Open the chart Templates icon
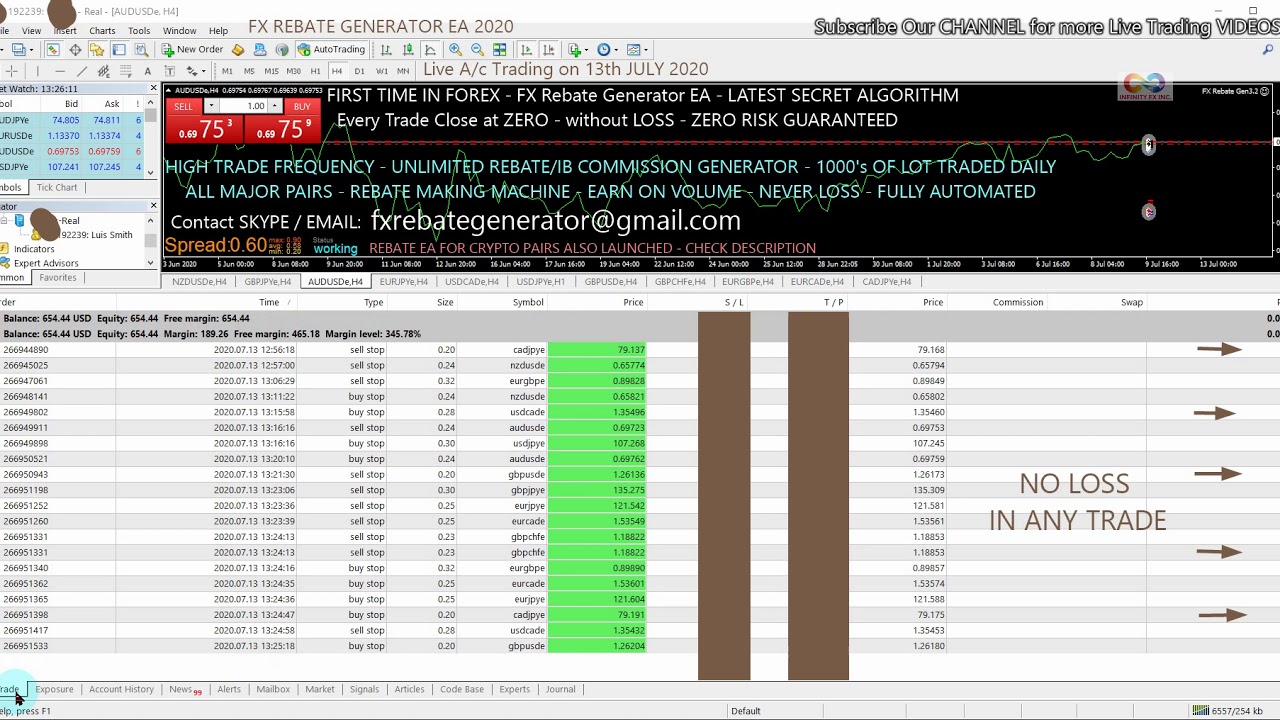Viewport: 1280px width, 720px height. (633, 49)
